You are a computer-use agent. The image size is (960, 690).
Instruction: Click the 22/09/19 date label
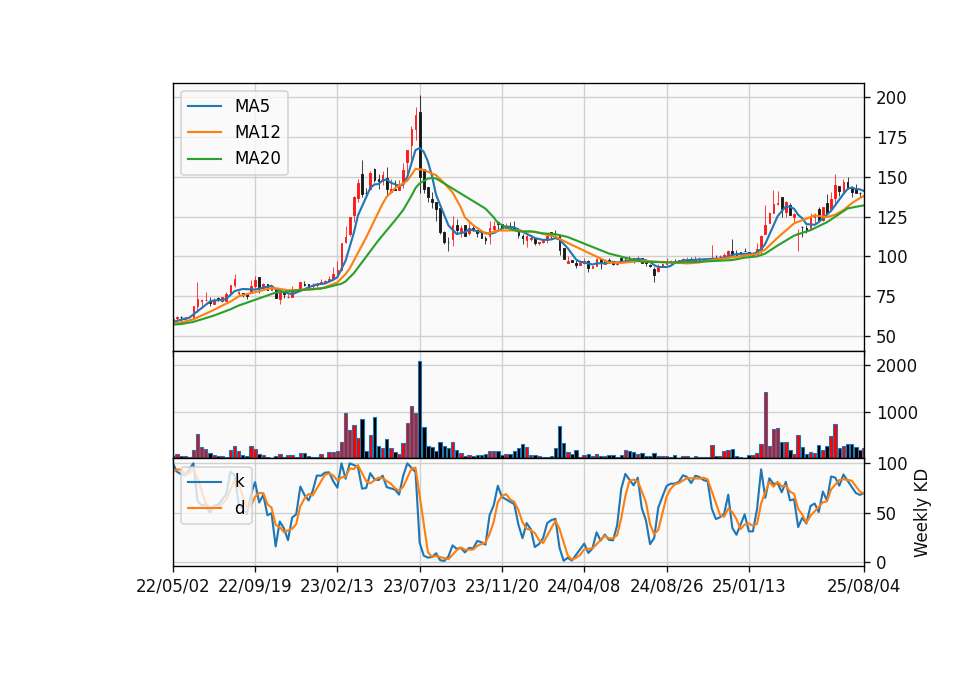point(255,586)
